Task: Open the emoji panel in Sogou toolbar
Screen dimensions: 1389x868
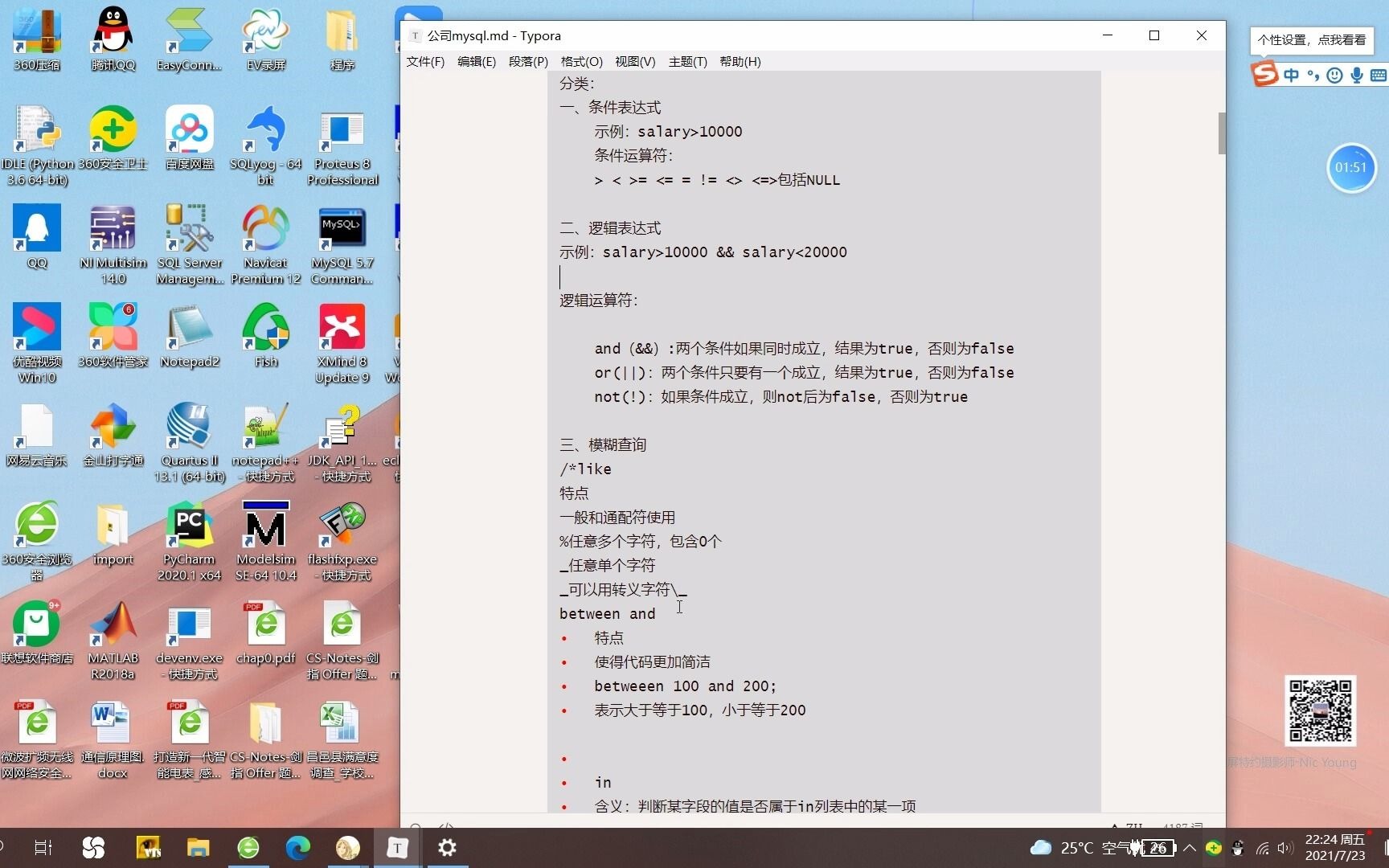Action: click(1334, 76)
